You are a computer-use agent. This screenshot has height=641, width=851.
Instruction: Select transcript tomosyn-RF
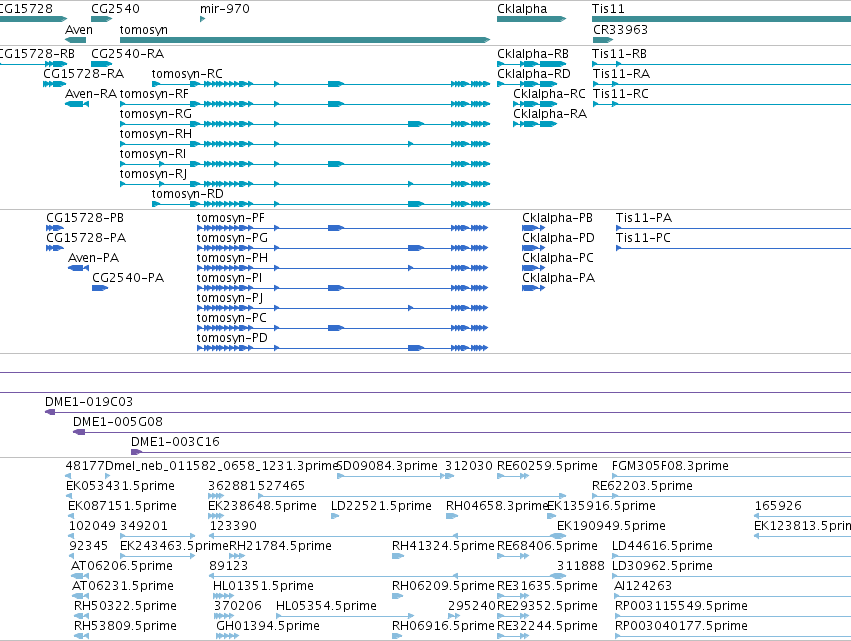pos(305,104)
